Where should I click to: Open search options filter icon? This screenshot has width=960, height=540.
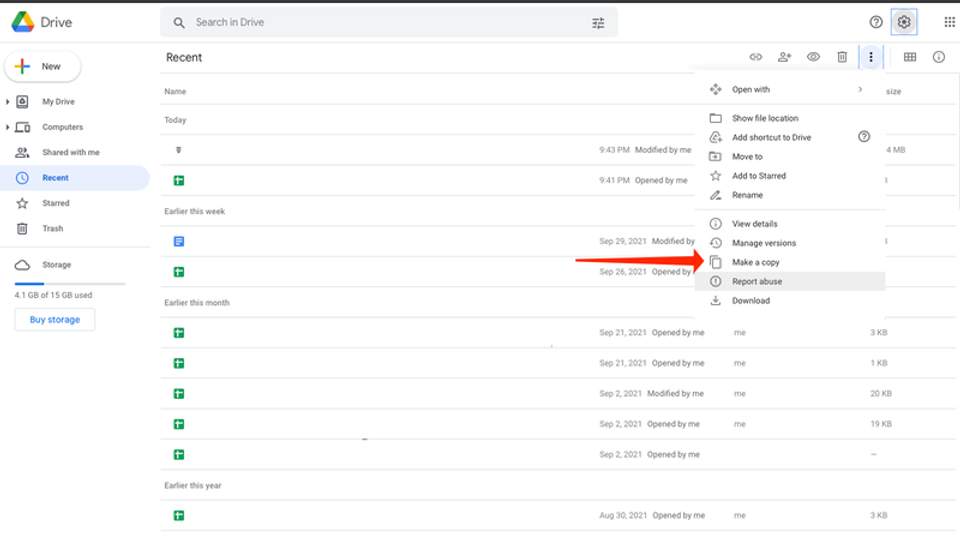click(598, 23)
